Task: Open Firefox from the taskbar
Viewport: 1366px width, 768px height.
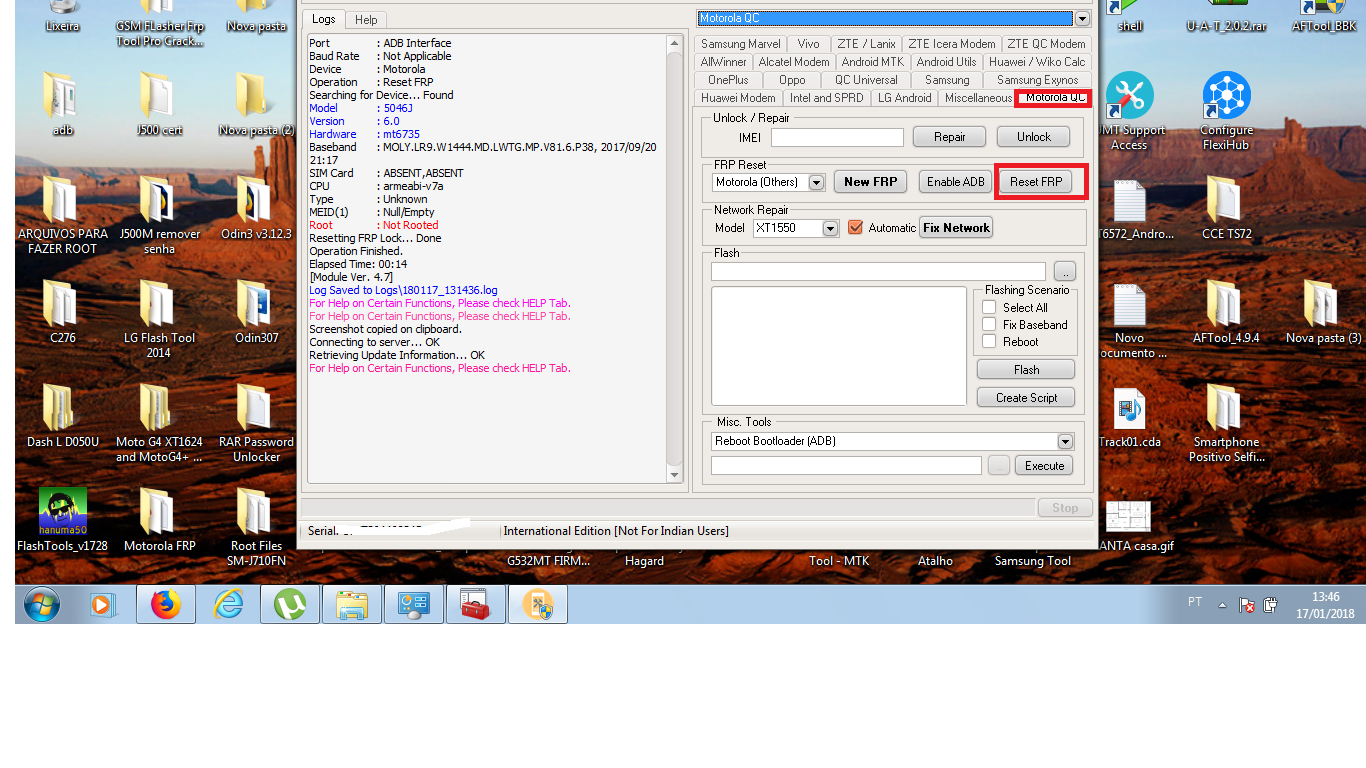Action: click(165, 605)
